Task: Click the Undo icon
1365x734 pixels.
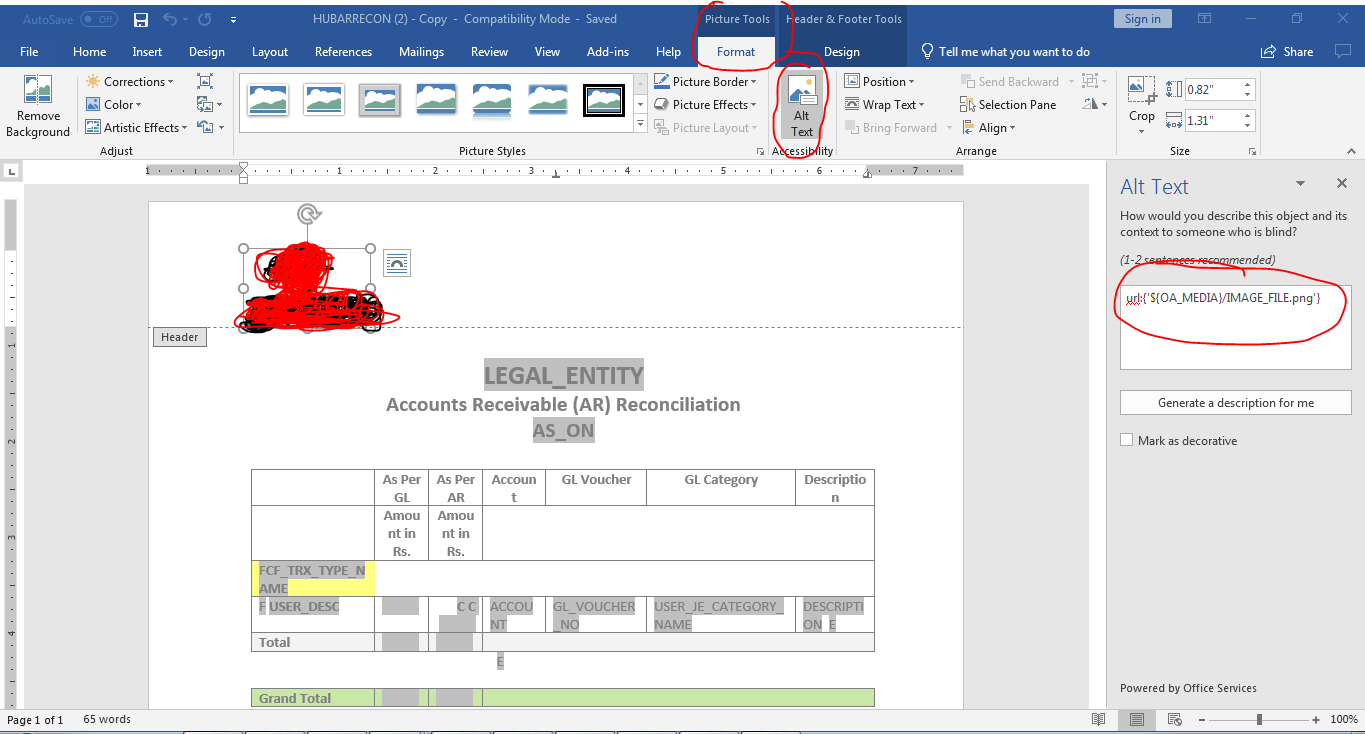Action: (168, 19)
